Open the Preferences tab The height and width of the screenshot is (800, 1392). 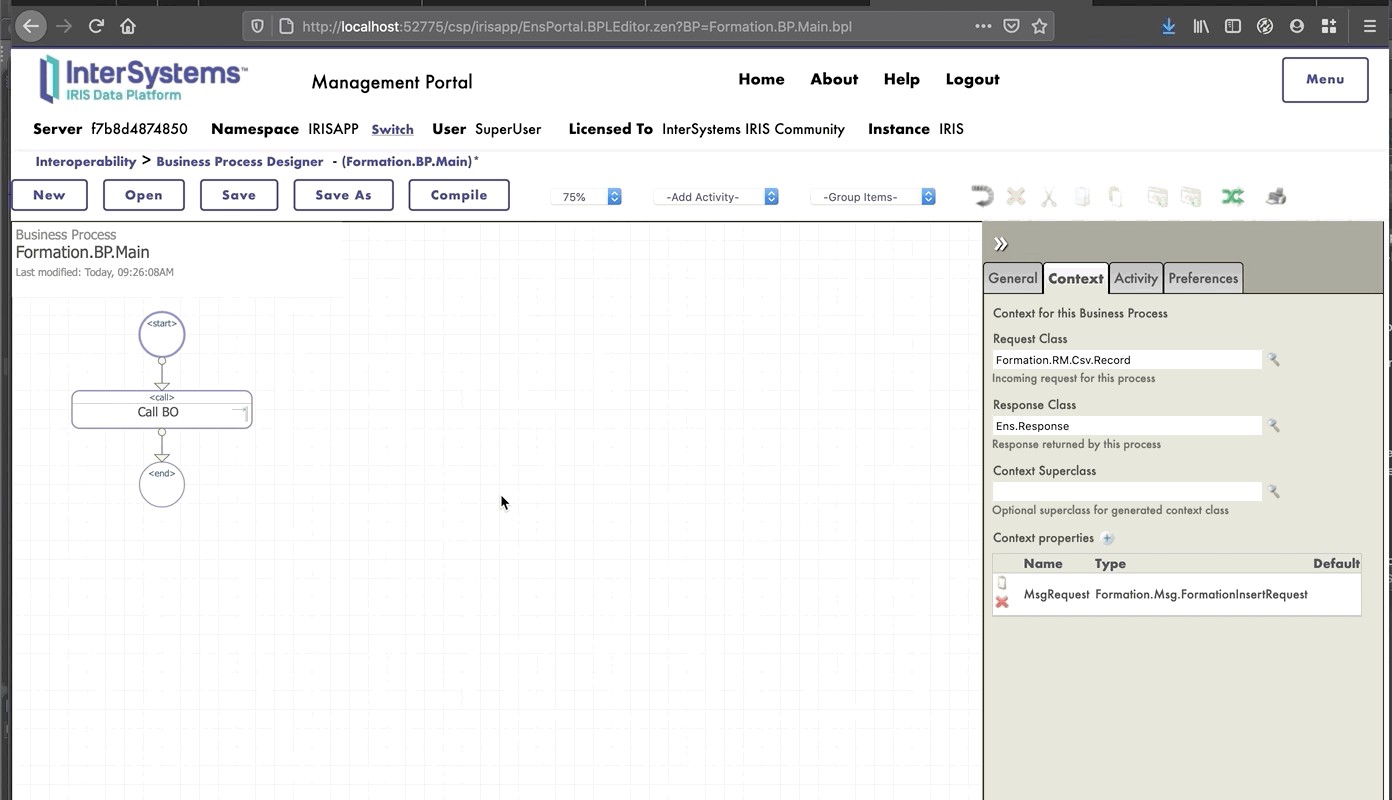click(1203, 279)
